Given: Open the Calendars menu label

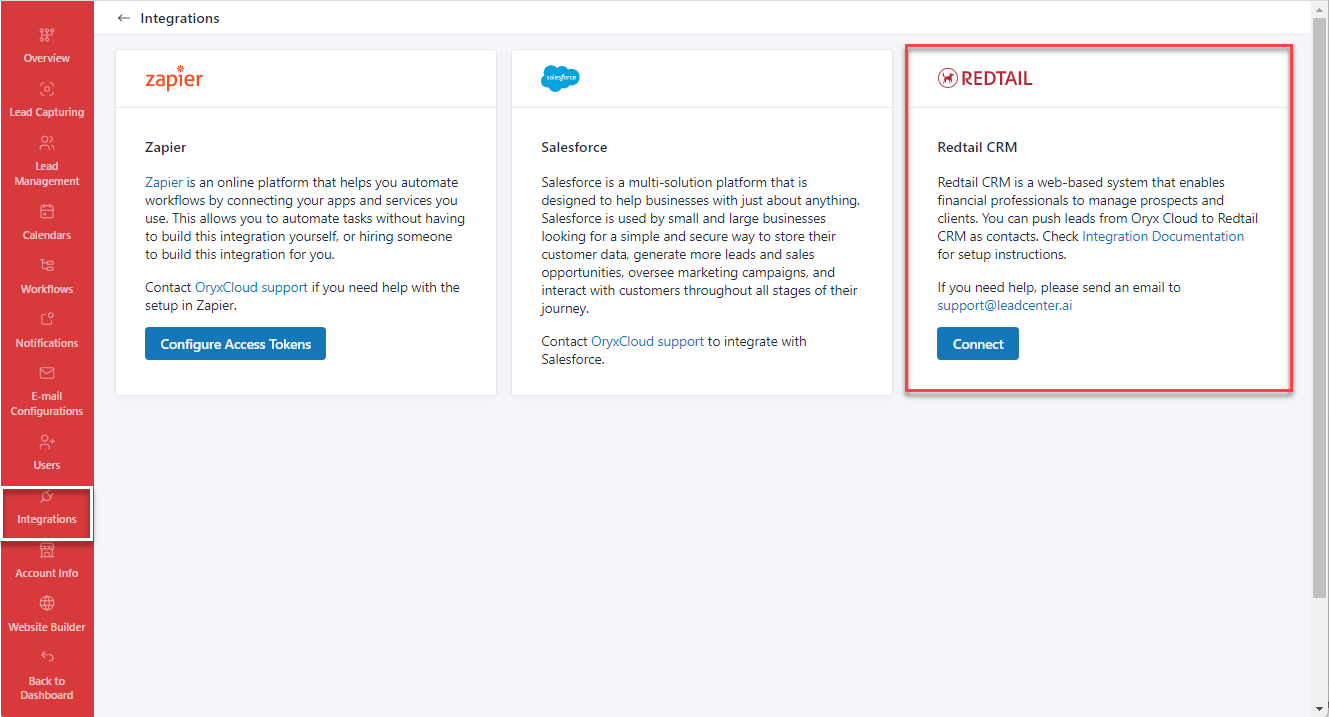Looking at the screenshot, I should pos(47,235).
